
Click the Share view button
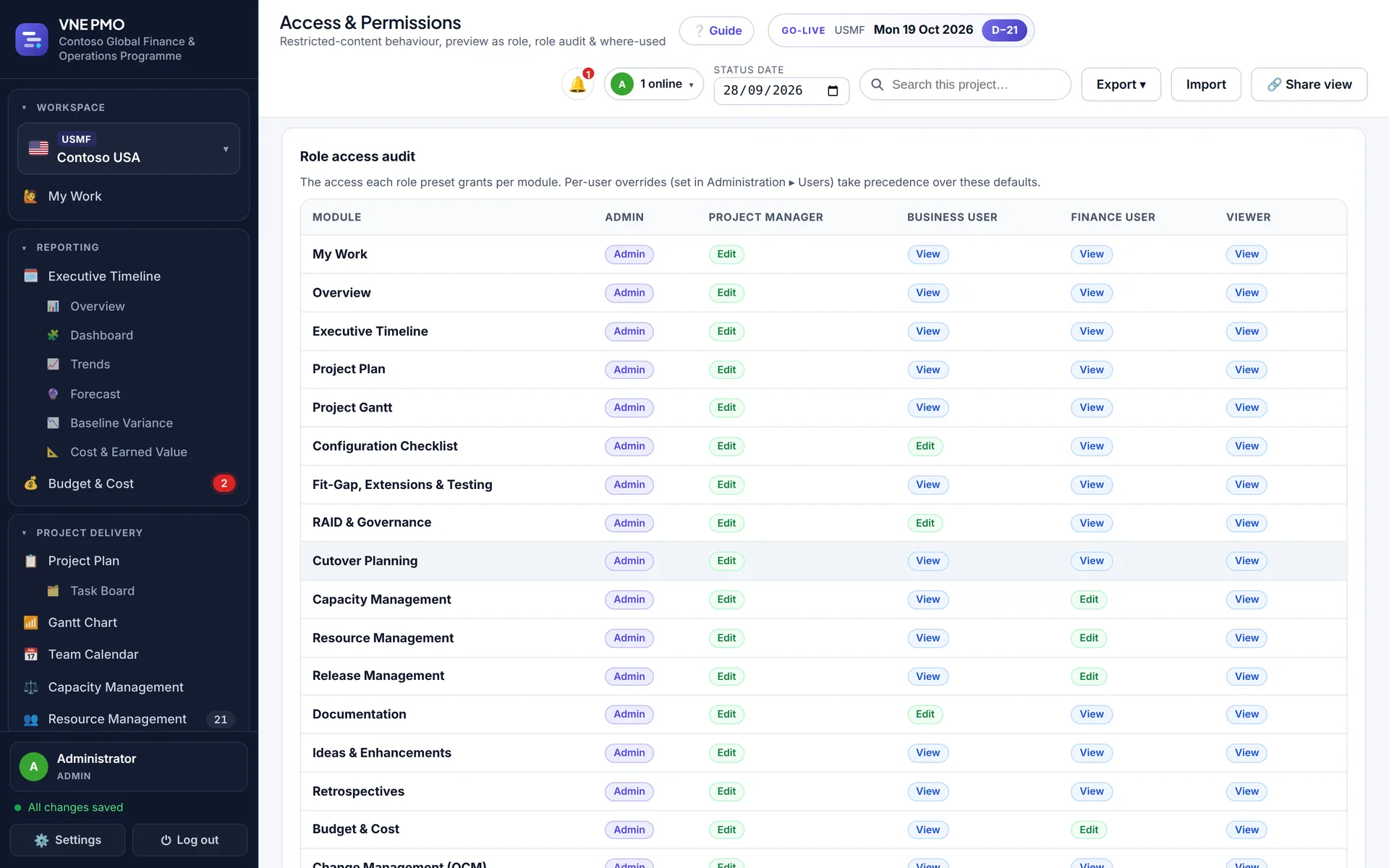pyautogui.click(x=1309, y=85)
